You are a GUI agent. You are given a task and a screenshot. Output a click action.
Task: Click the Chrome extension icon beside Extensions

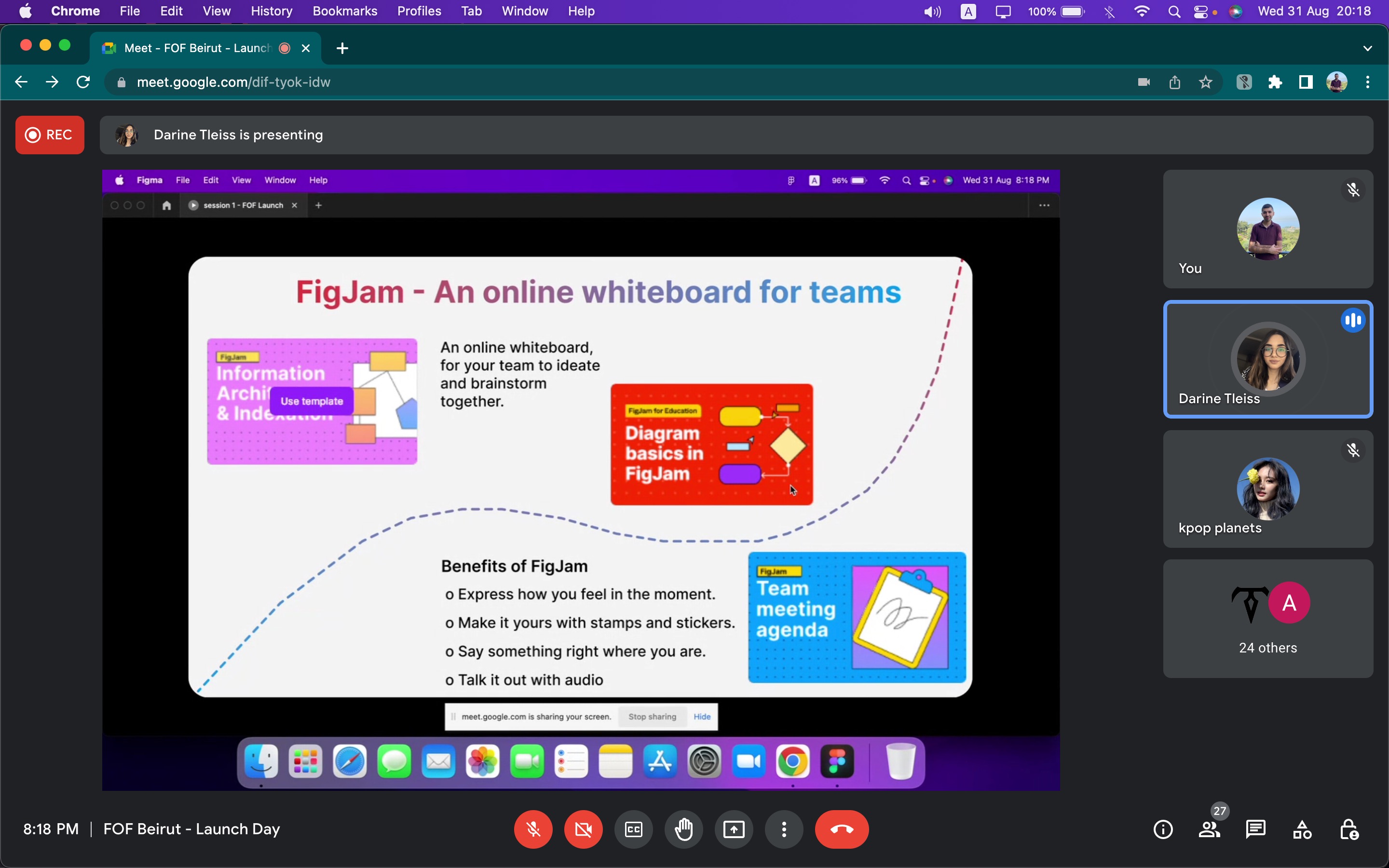tap(1244, 82)
